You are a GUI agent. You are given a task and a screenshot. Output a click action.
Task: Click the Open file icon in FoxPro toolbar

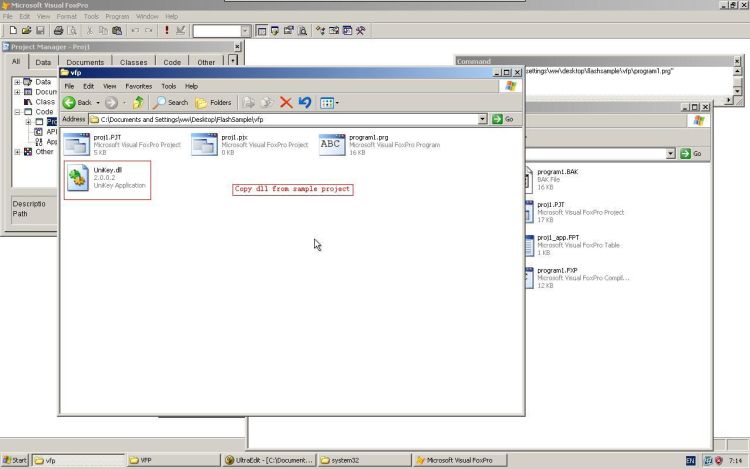point(26,31)
